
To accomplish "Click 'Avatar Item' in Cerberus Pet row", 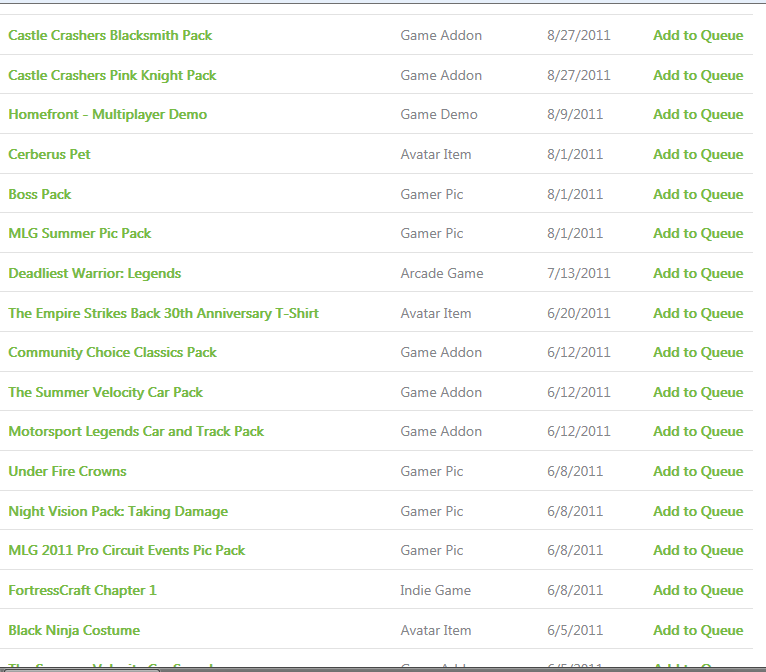I will tap(436, 154).
